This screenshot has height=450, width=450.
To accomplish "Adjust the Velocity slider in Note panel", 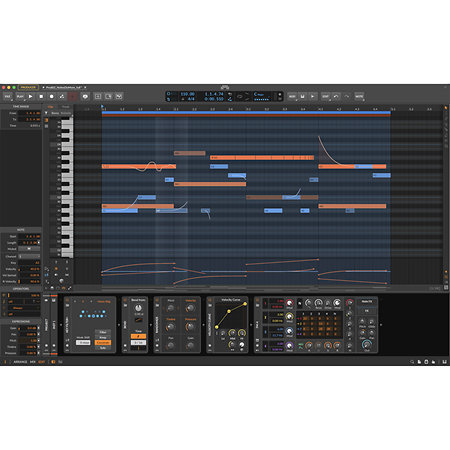I will click(29, 269).
